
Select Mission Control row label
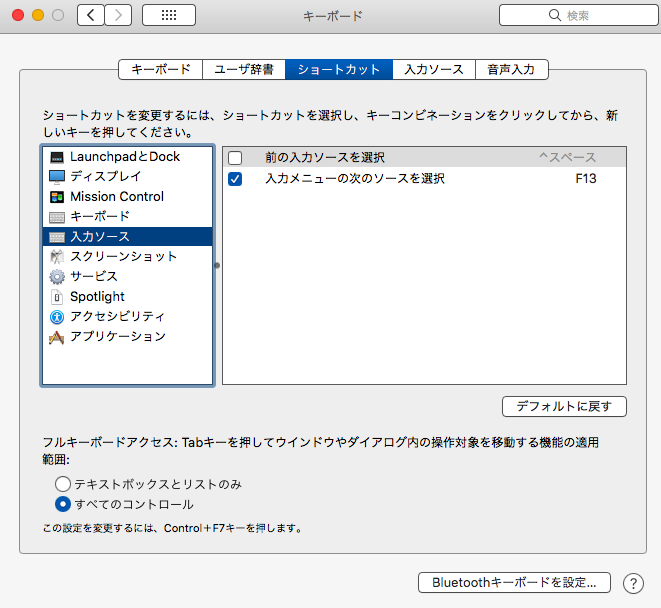click(x=117, y=196)
